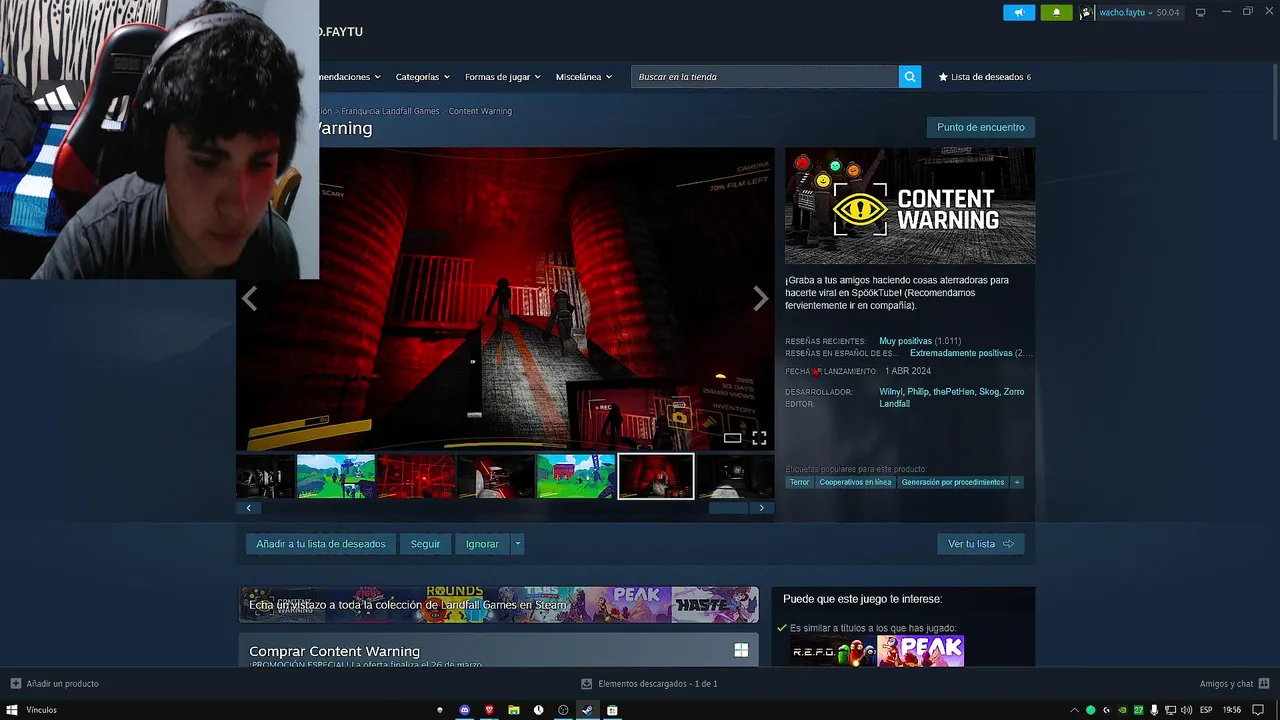Click the 19:56 taskbar clock

pos(1232,710)
